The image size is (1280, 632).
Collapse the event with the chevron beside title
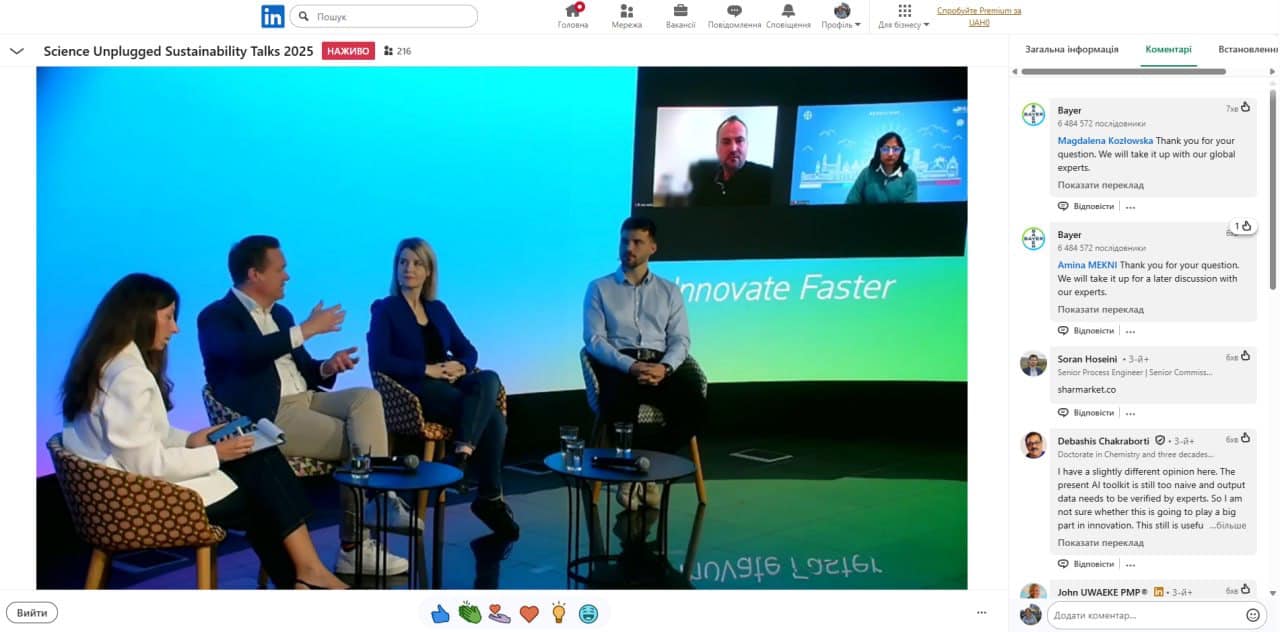coord(17,51)
